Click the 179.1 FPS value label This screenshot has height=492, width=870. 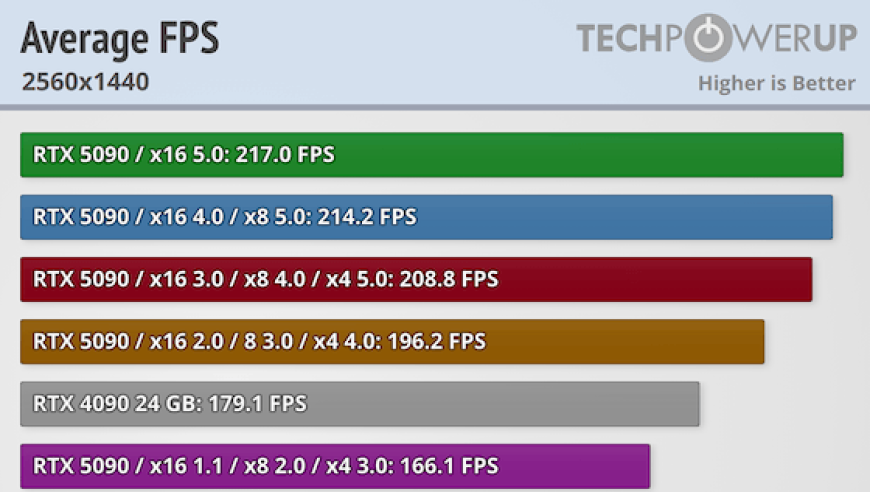(x=257, y=403)
